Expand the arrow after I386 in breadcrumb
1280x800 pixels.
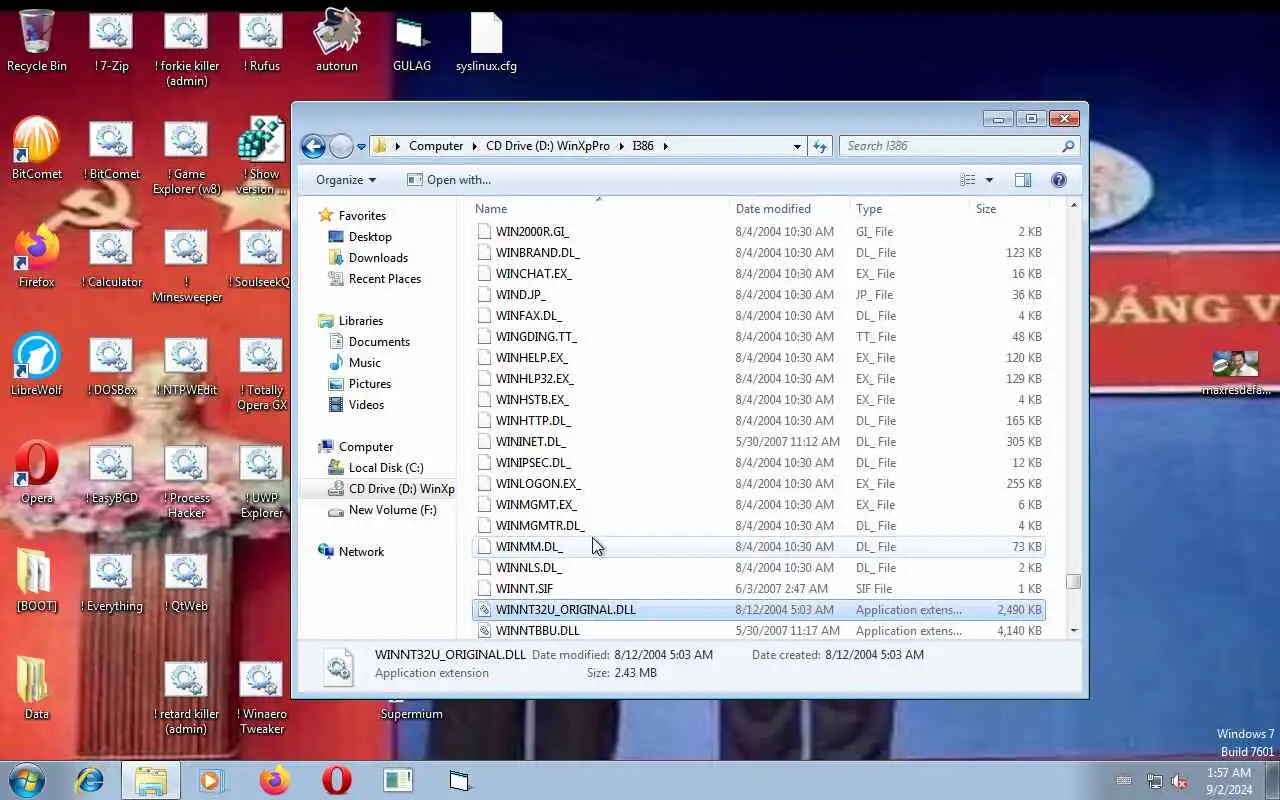coord(665,146)
